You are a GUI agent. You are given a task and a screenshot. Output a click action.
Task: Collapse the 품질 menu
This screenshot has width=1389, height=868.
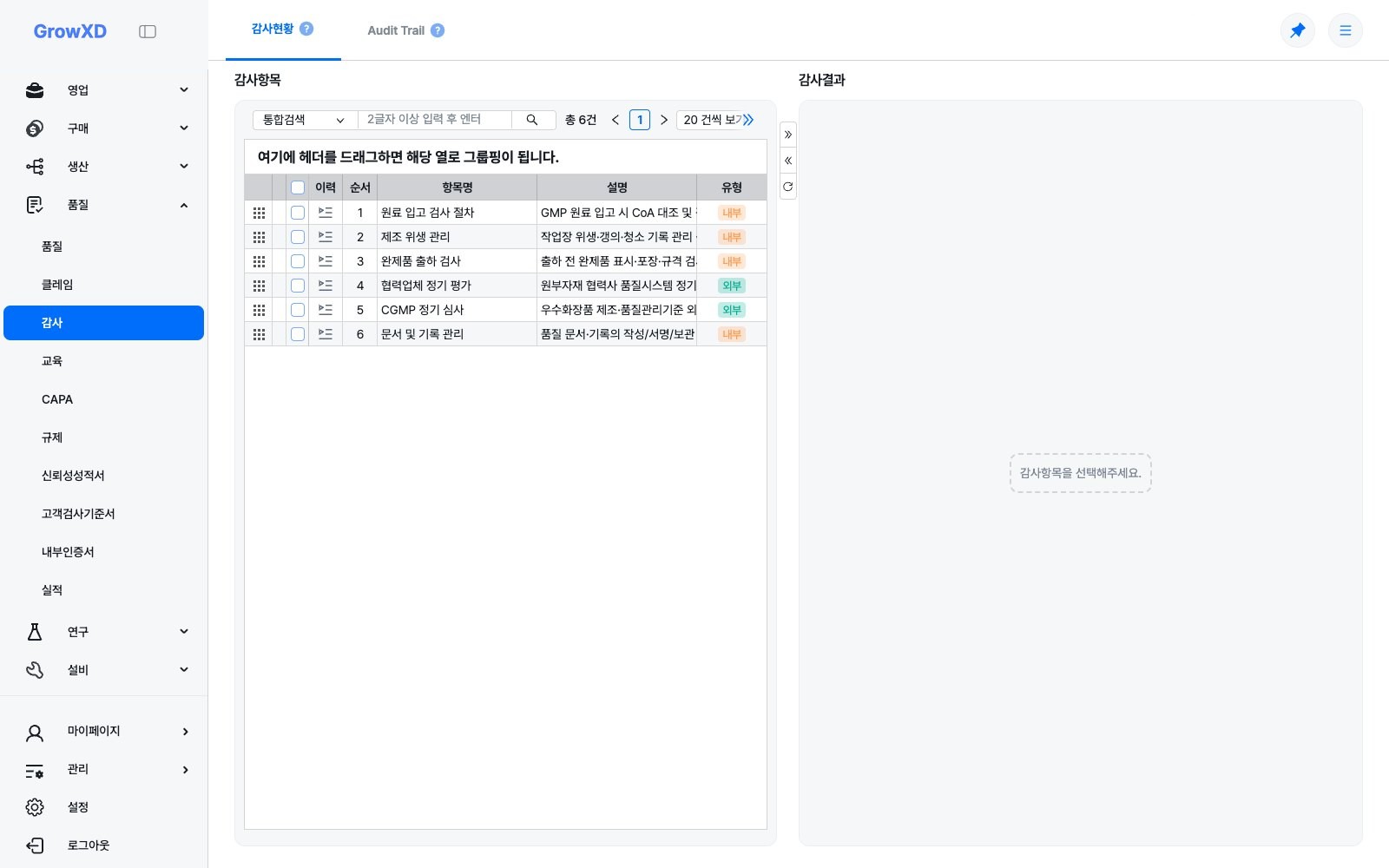(104, 205)
